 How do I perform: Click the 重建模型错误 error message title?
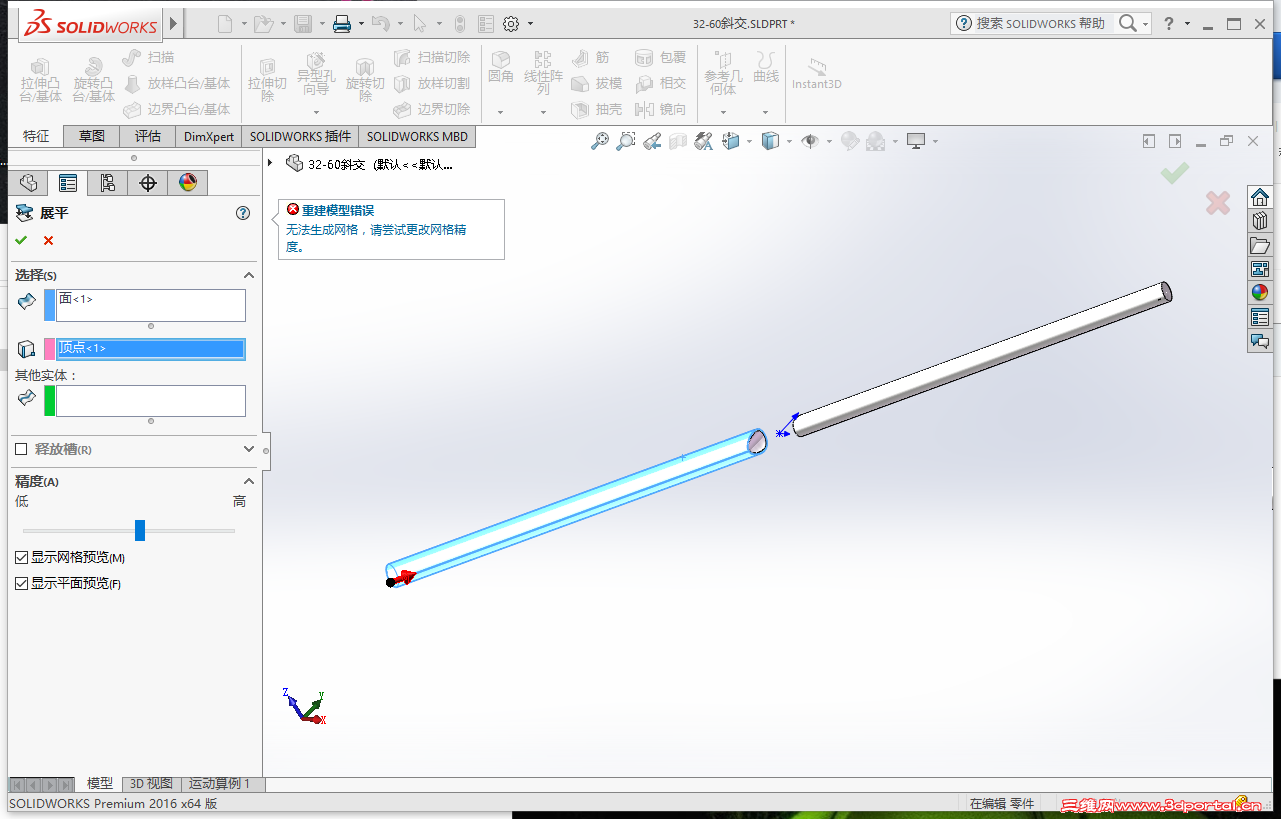338,210
